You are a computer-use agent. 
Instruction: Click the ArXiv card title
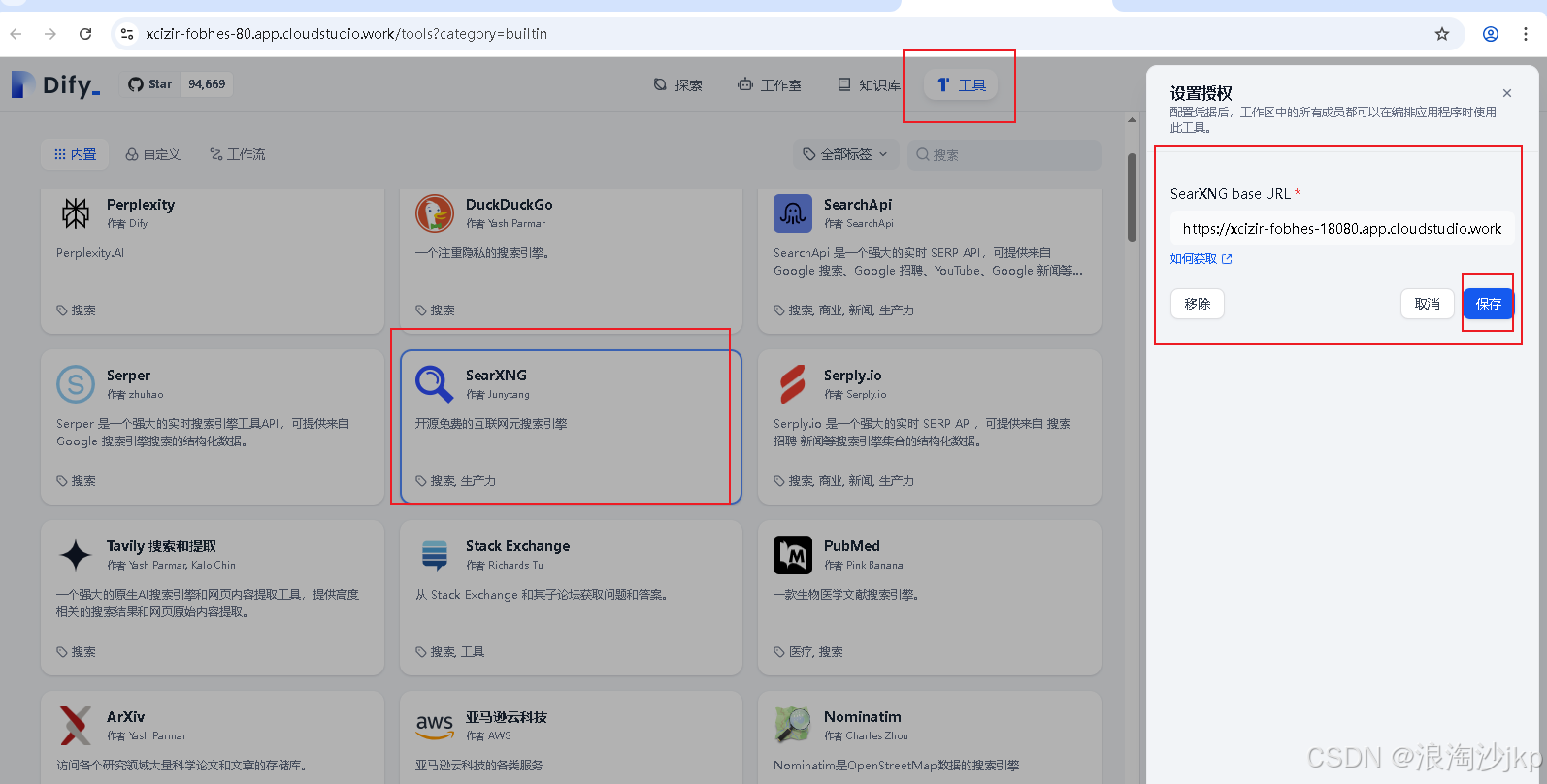pos(125,717)
